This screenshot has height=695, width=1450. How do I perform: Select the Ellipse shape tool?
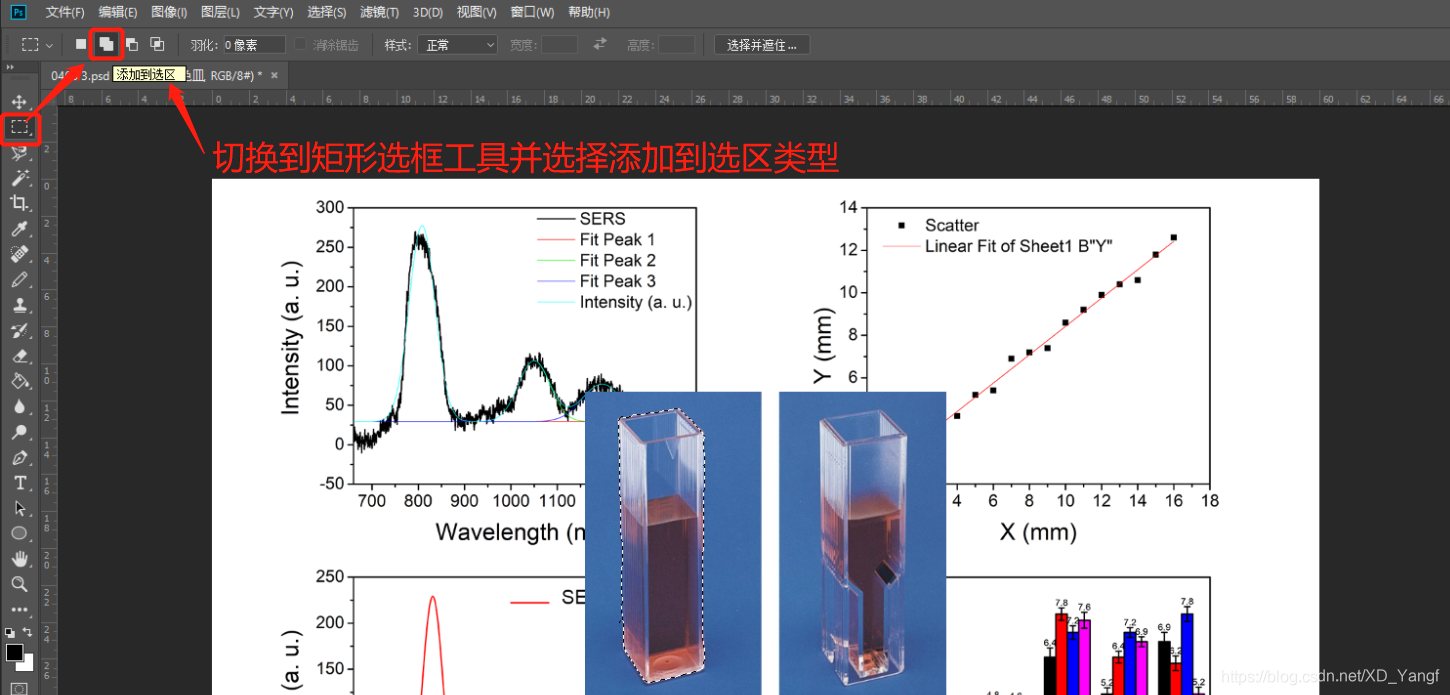click(19, 533)
